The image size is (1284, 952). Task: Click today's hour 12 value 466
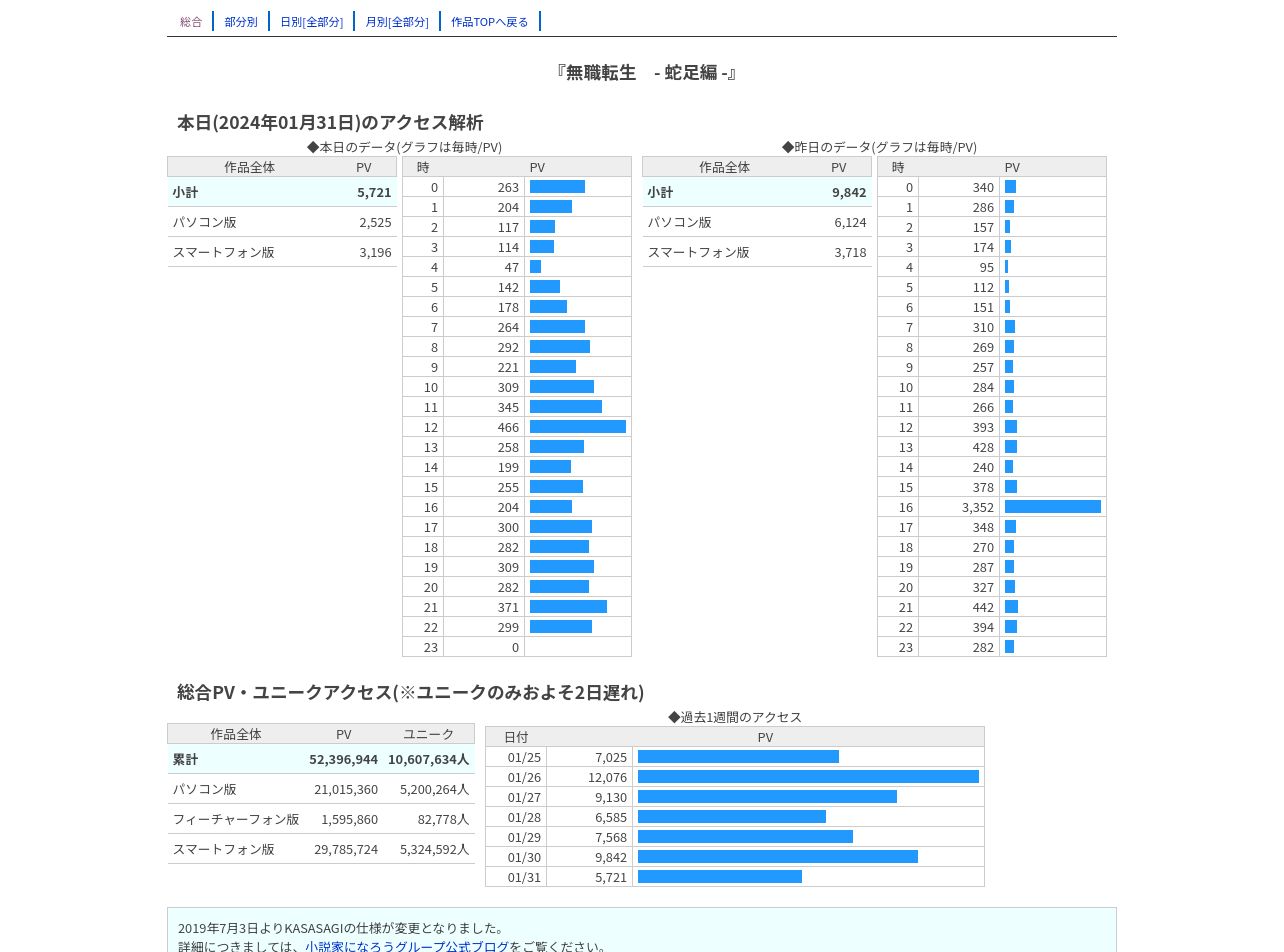[x=508, y=427]
